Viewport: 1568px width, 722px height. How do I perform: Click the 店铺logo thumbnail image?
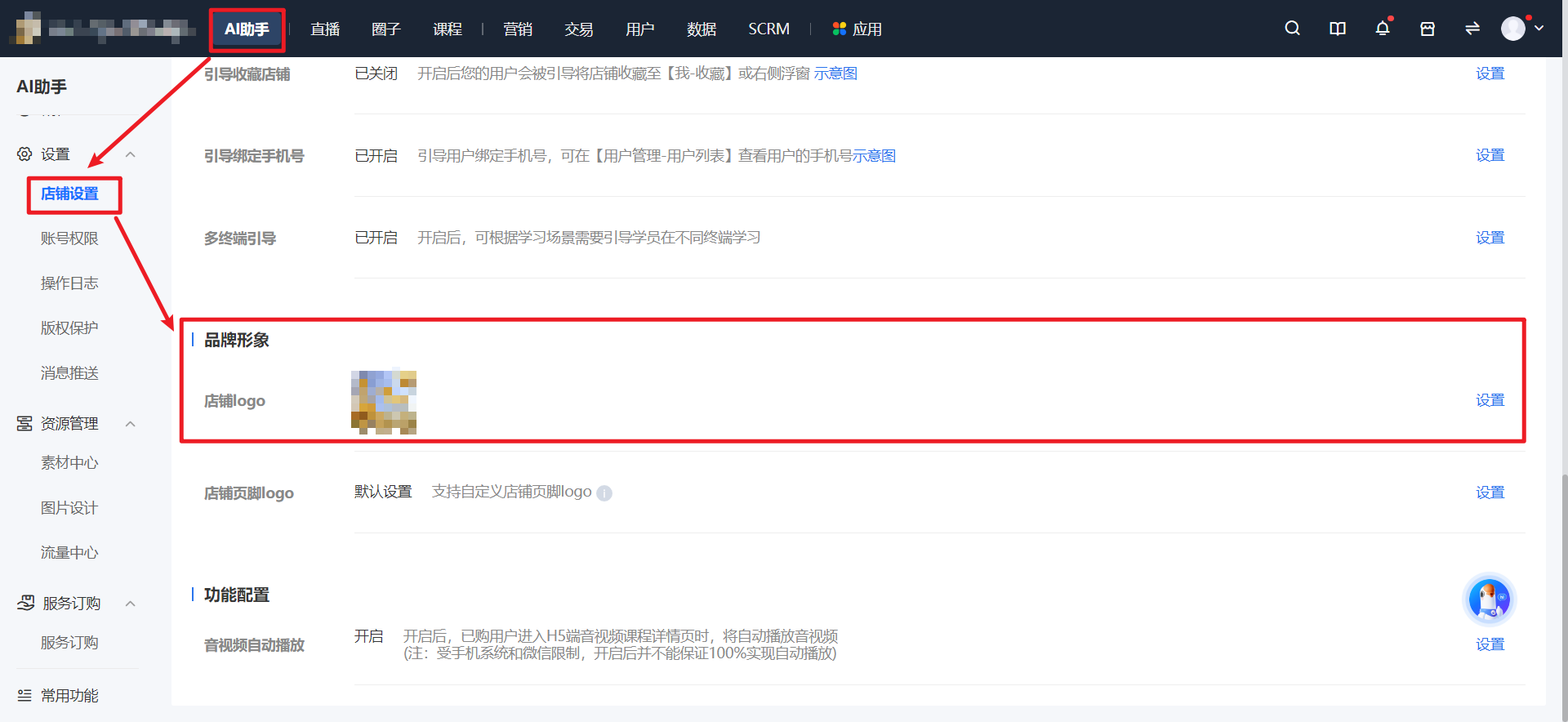384,402
